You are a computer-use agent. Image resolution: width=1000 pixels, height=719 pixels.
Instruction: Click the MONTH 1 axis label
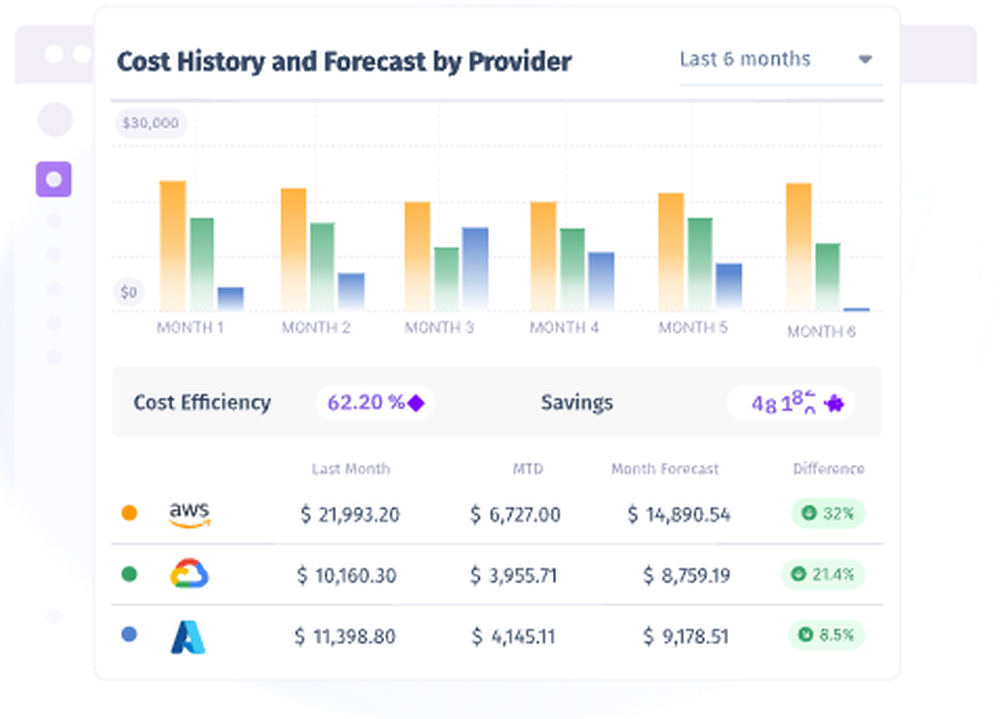click(x=190, y=327)
